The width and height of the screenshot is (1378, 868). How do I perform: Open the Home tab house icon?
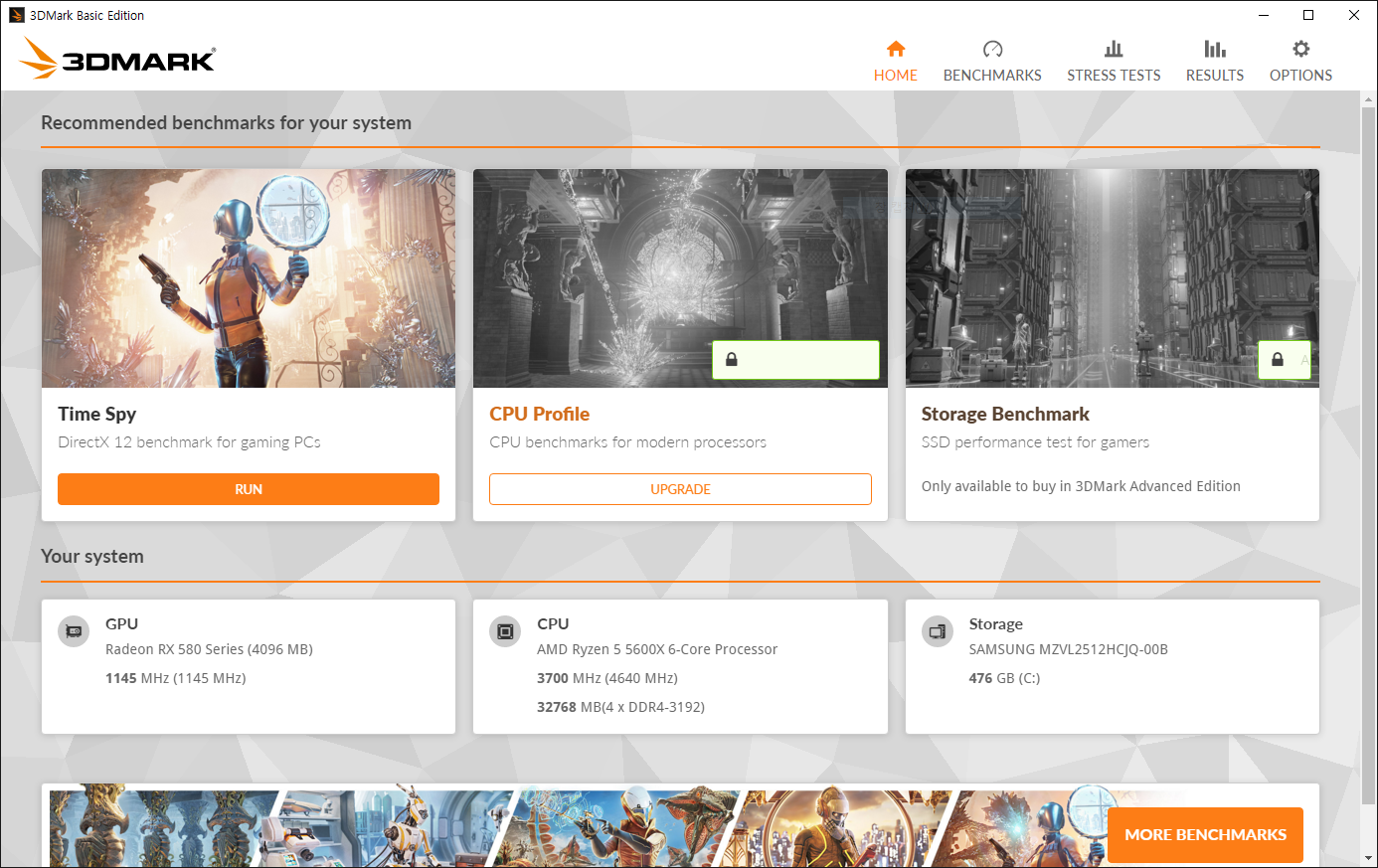[896, 49]
